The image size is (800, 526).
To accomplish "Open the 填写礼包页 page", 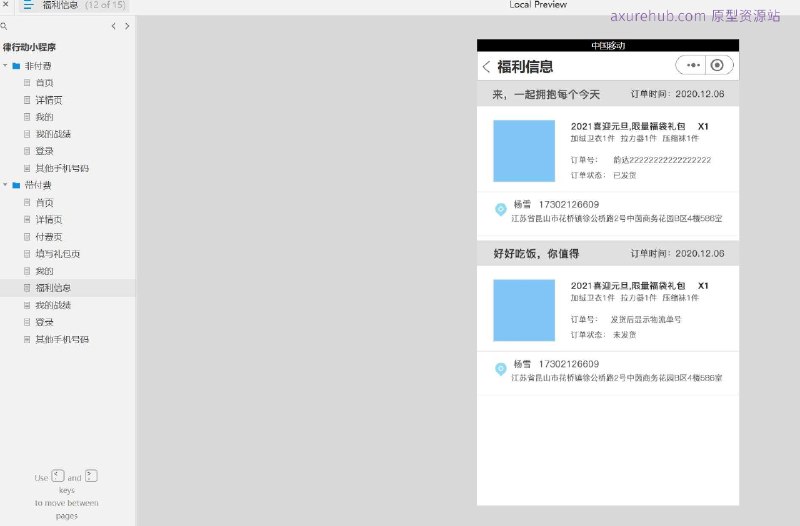I will point(58,254).
